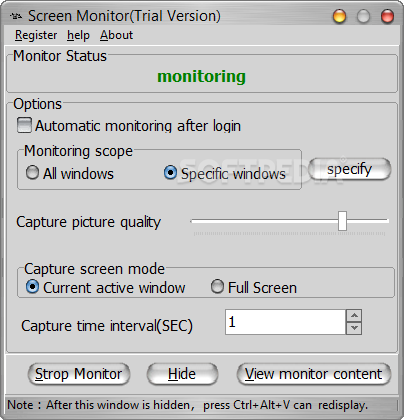The width and height of the screenshot is (404, 420).
Task: Click the Strop Monitor button
Action: [x=79, y=374]
